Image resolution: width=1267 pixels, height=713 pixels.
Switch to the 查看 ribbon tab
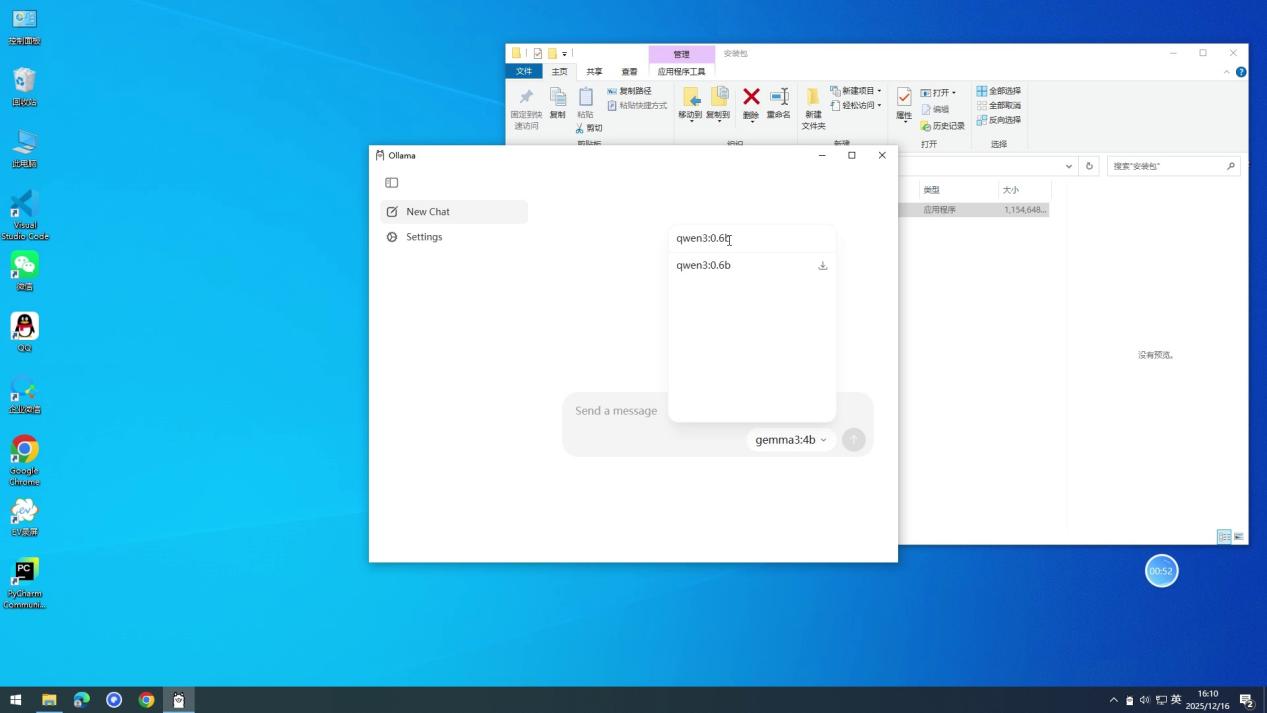point(629,72)
